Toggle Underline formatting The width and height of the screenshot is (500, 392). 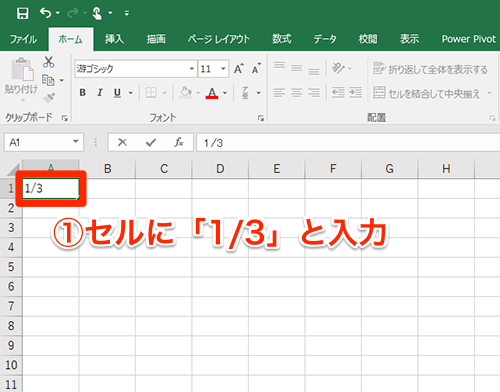117,93
